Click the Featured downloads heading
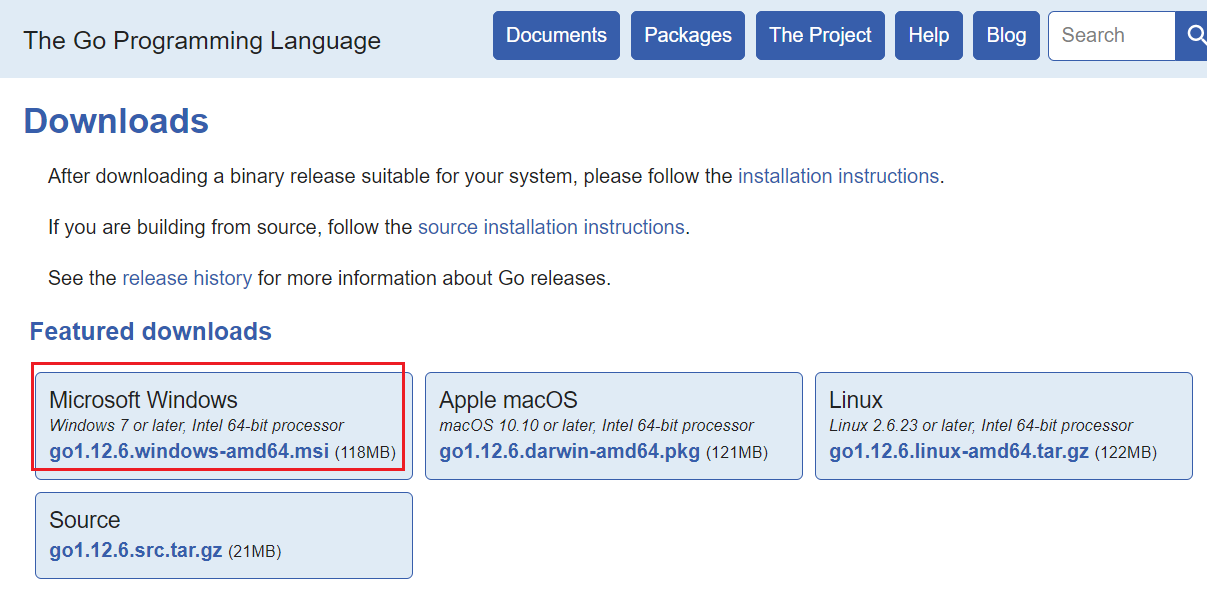1207x610 pixels. [x=151, y=331]
